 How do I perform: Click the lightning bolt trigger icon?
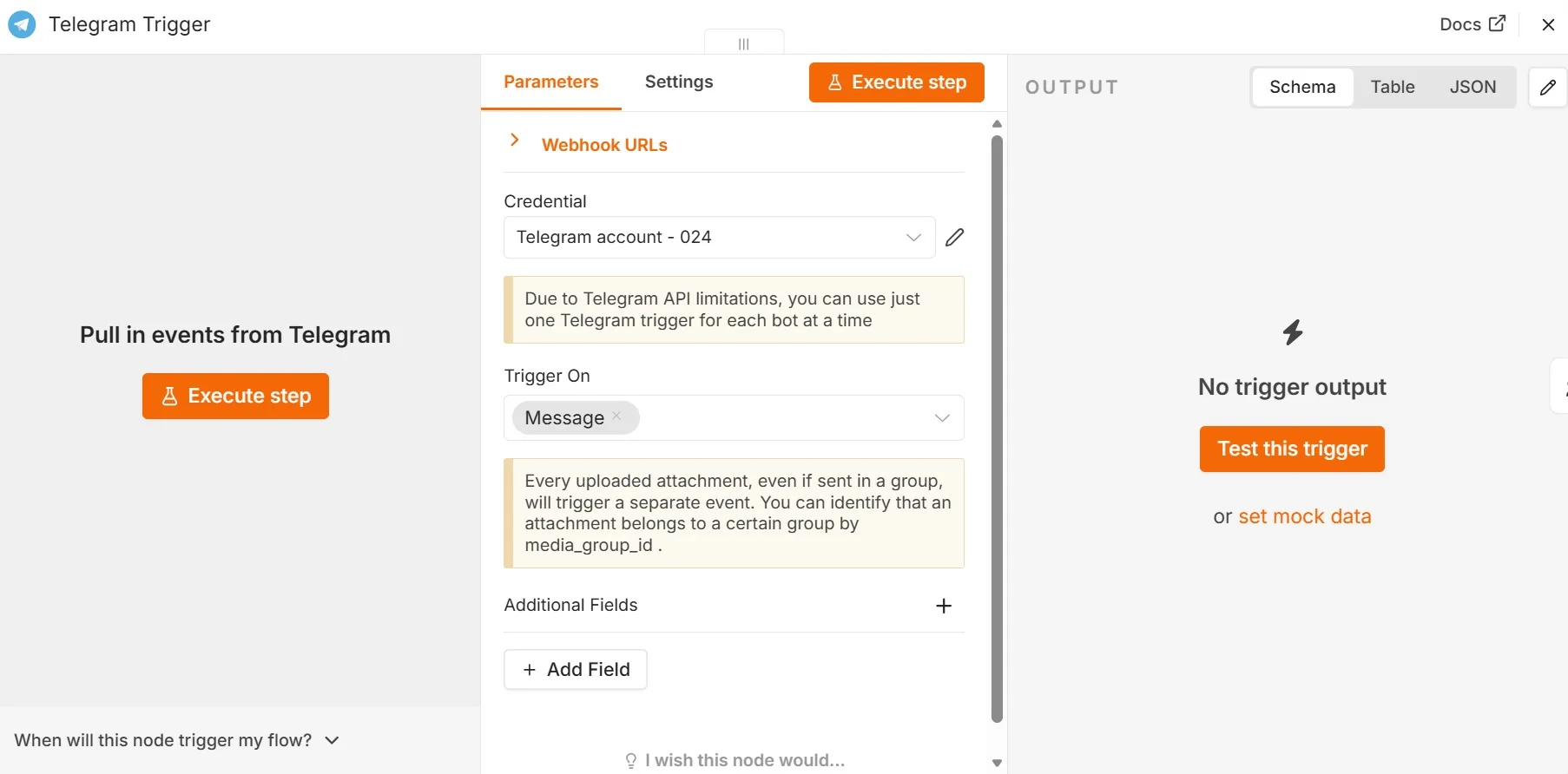[x=1293, y=332]
